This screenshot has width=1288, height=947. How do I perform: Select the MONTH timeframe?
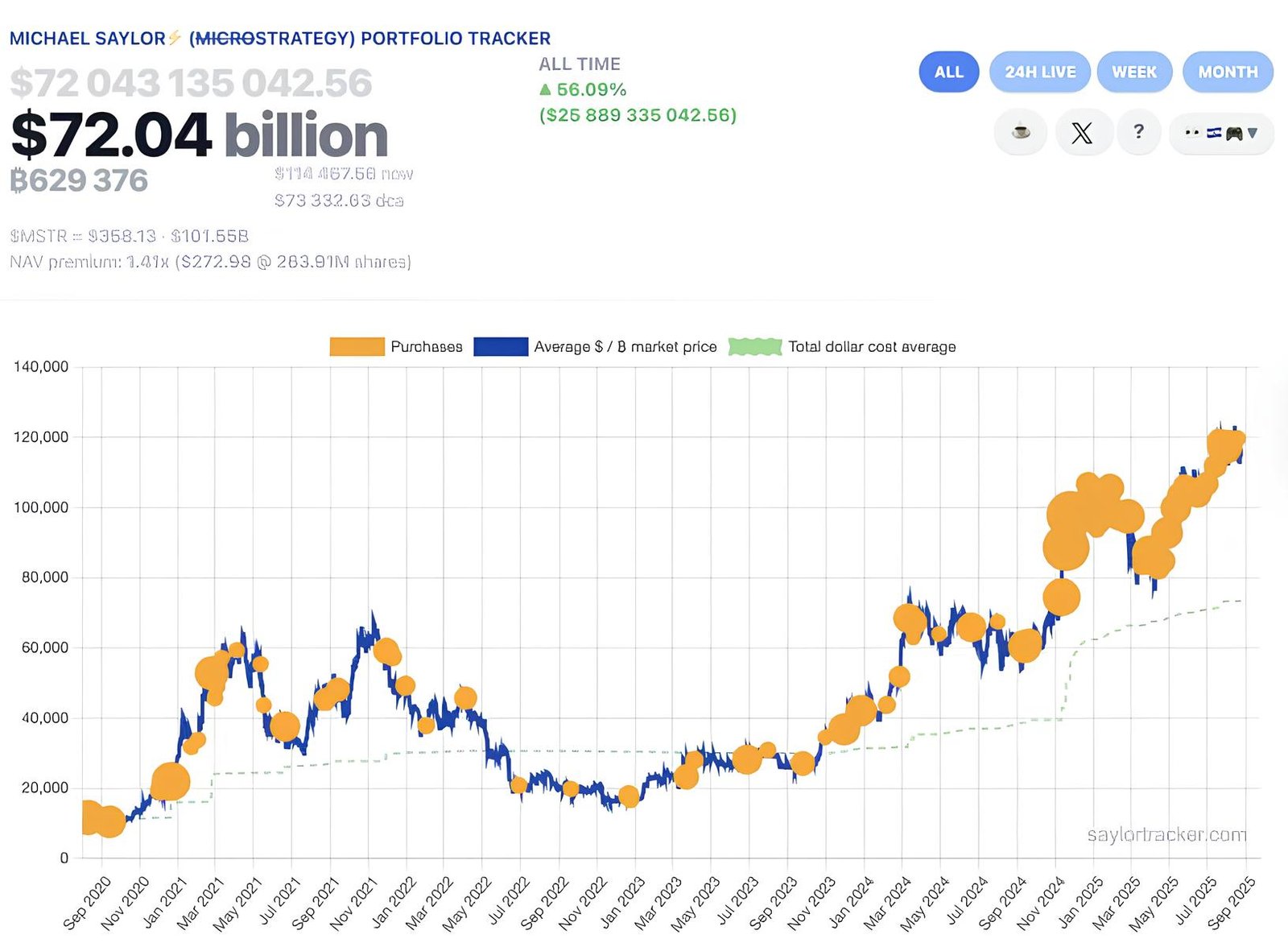click(1228, 72)
